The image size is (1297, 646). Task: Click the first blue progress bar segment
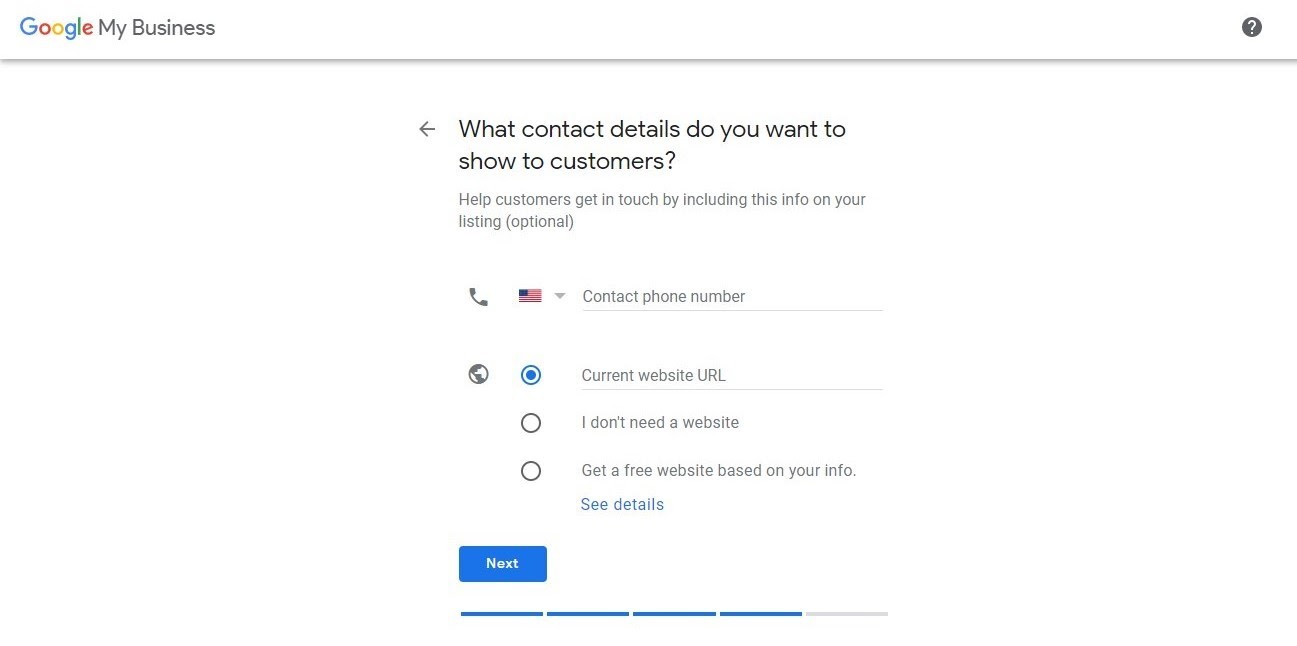click(x=501, y=614)
